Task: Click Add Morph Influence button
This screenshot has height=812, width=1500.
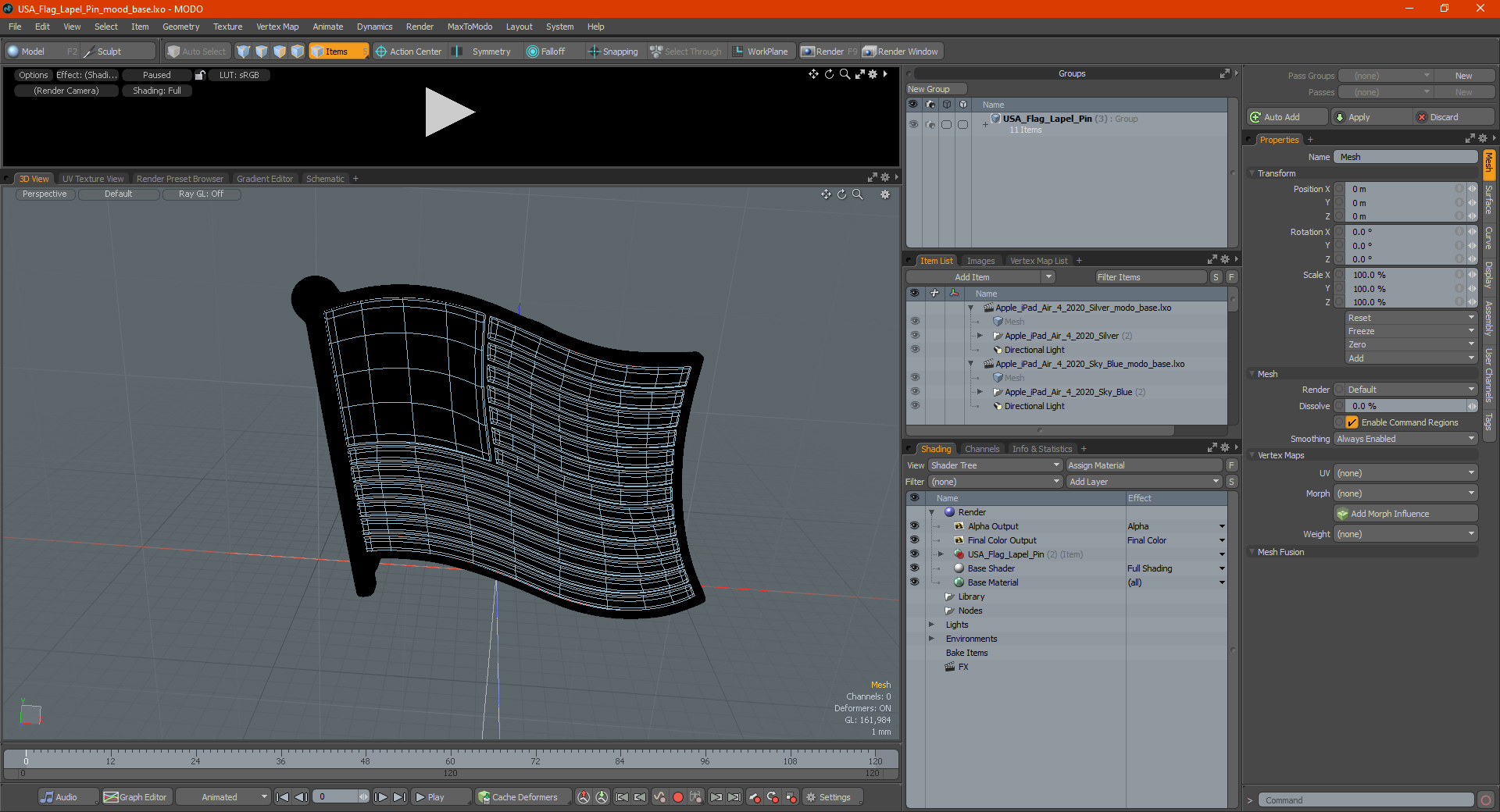Action: [x=1405, y=514]
